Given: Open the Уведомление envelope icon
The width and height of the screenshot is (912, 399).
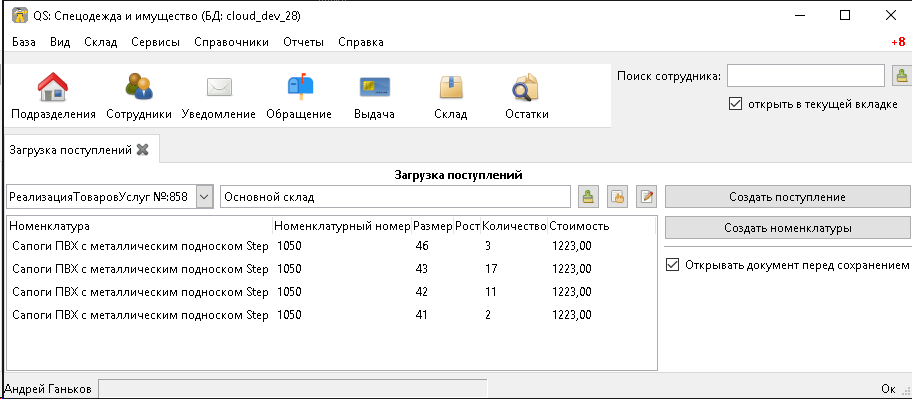Looking at the screenshot, I should [x=219, y=87].
